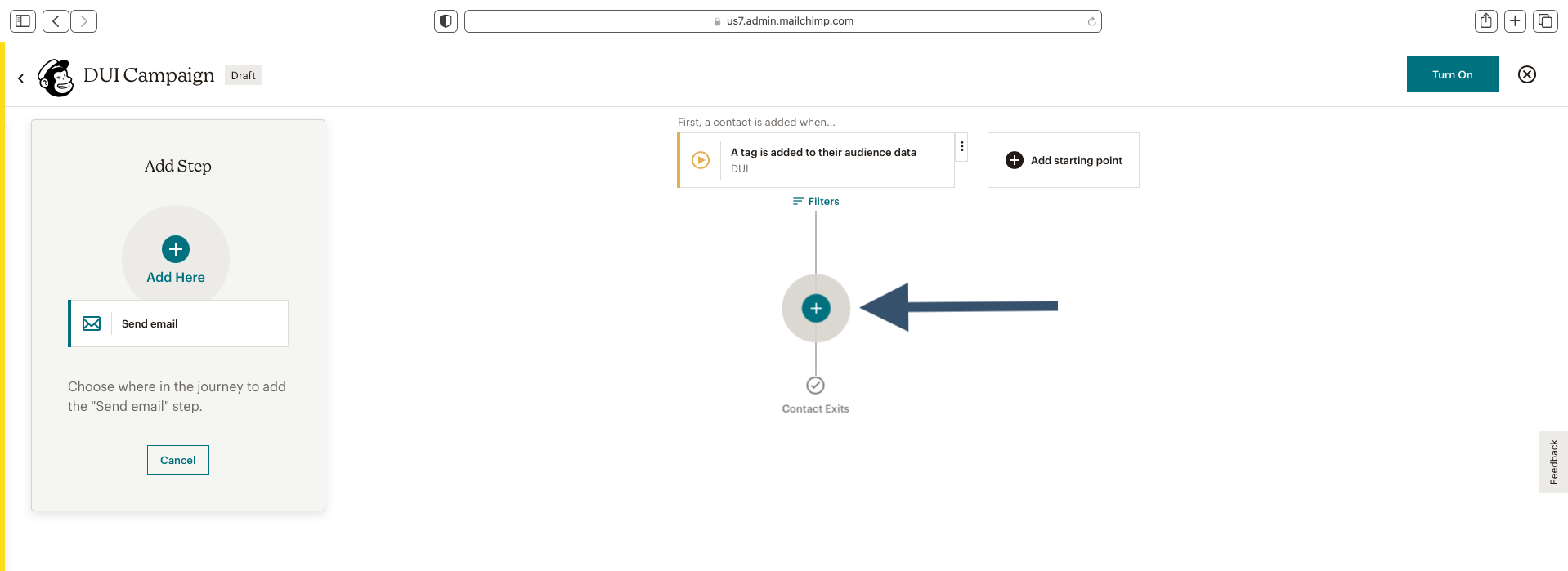Click the Contact Exits checkmark icon
1568x571 pixels.
[815, 386]
